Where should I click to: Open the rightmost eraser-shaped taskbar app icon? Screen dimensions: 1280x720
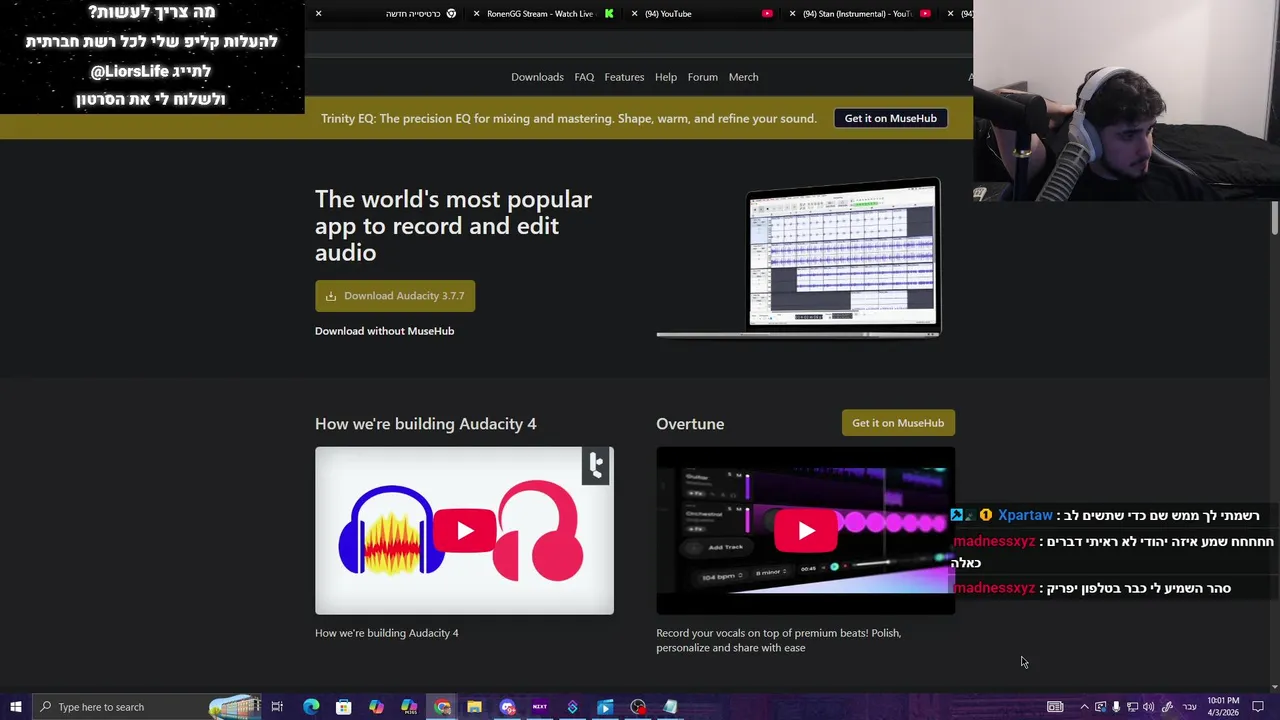[670, 707]
